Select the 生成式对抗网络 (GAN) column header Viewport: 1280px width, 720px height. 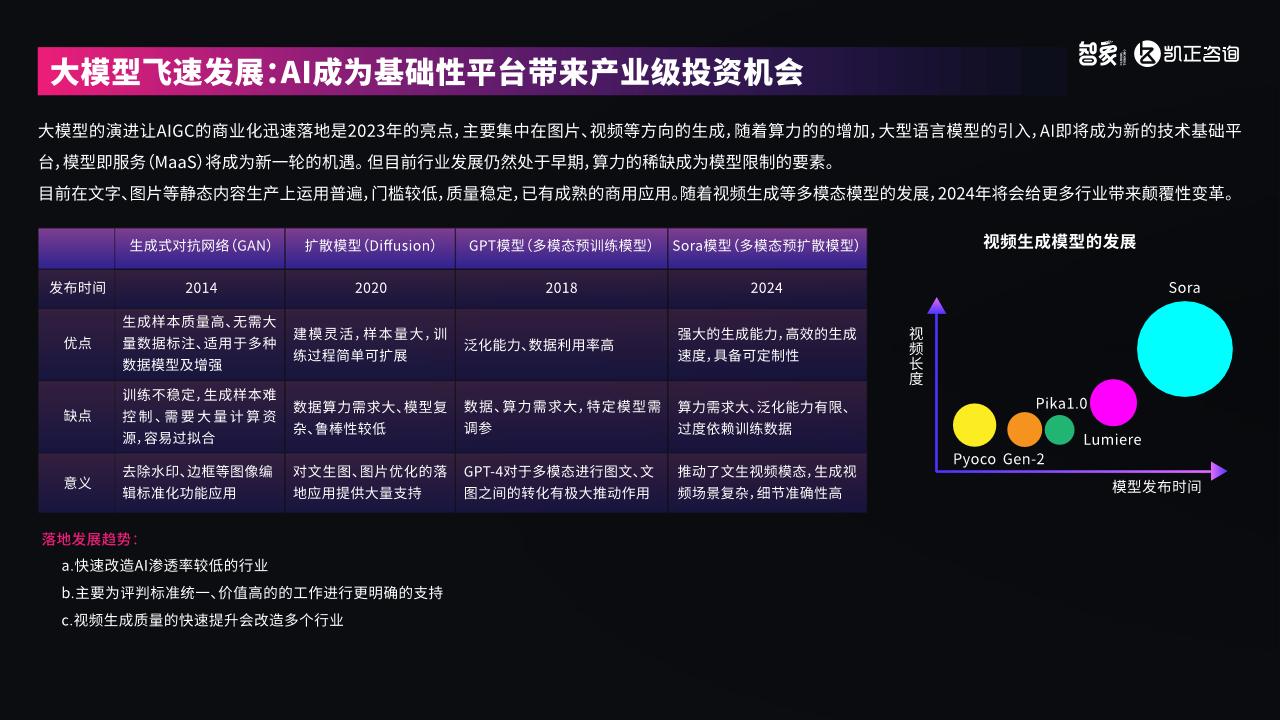pos(200,246)
